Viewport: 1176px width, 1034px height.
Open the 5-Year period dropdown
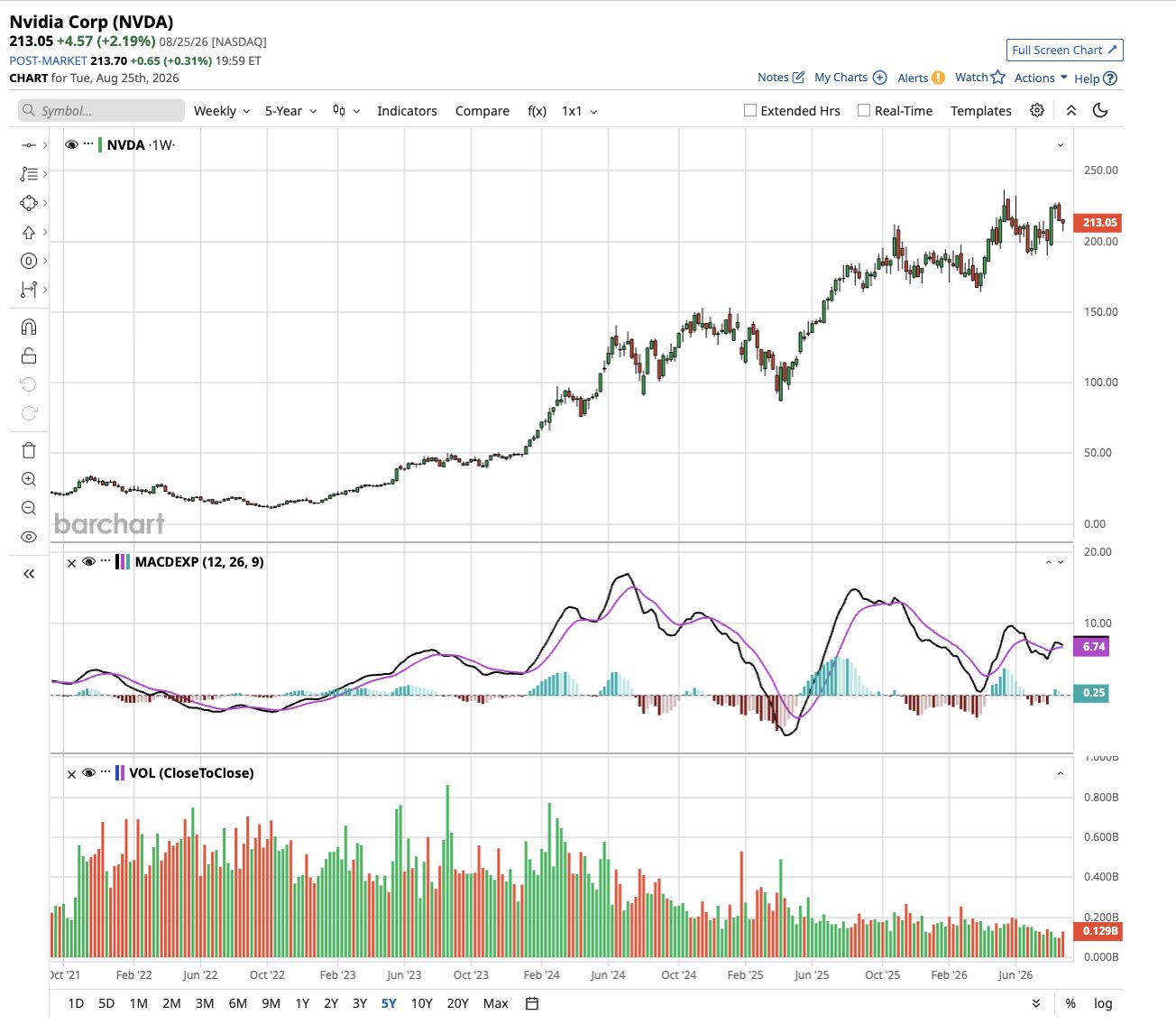point(290,111)
